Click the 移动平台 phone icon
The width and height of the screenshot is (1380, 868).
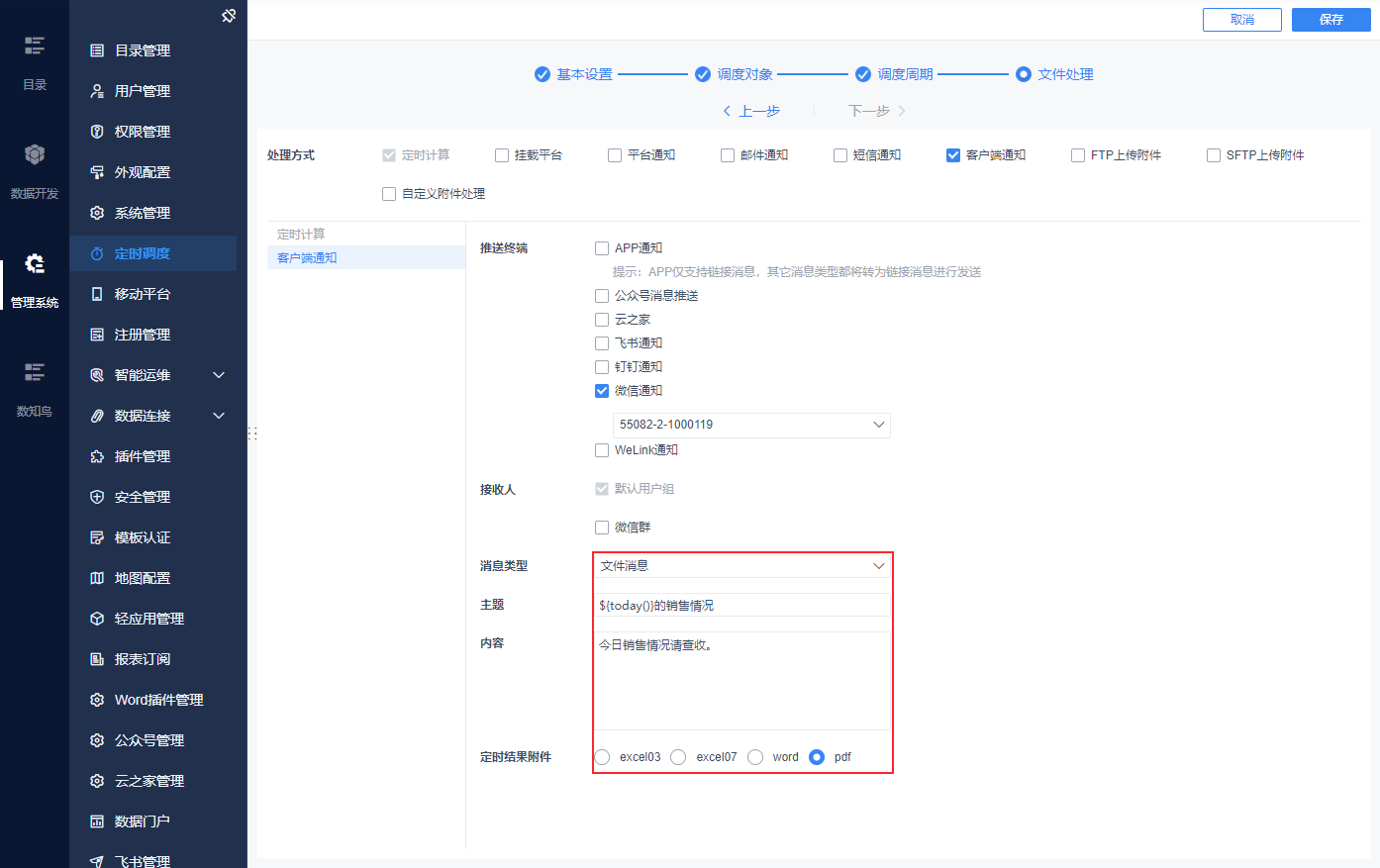click(x=97, y=294)
